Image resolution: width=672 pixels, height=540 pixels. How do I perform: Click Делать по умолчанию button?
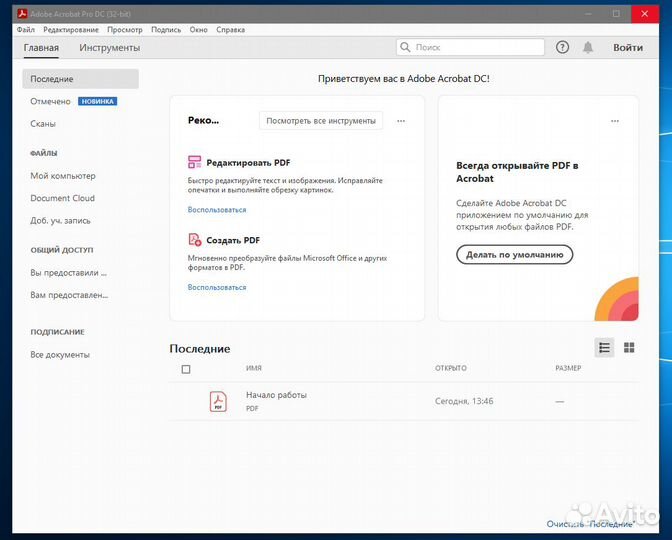pyautogui.click(x=514, y=255)
